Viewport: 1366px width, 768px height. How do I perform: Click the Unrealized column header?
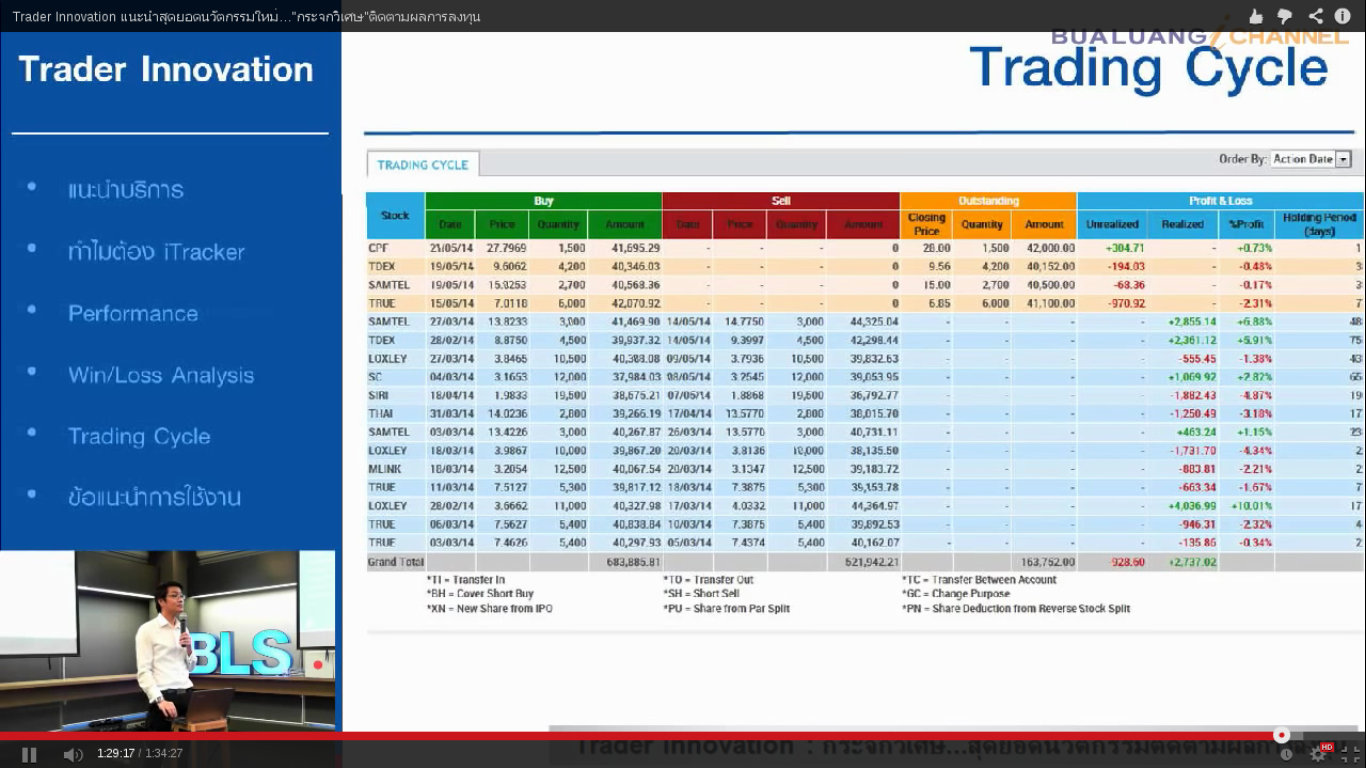click(x=1113, y=224)
